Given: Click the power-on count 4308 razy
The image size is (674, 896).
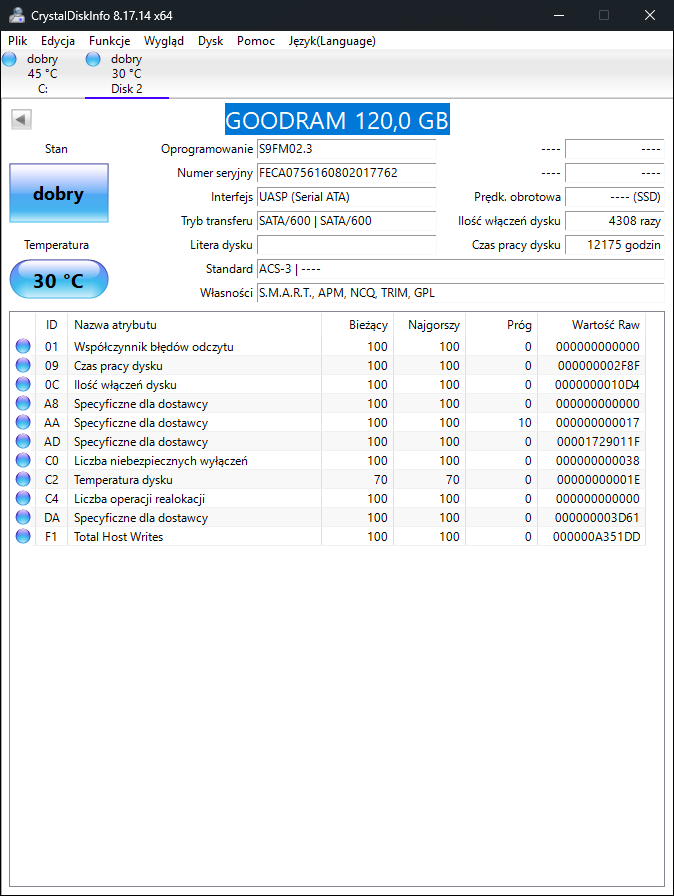Looking at the screenshot, I should click(615, 221).
